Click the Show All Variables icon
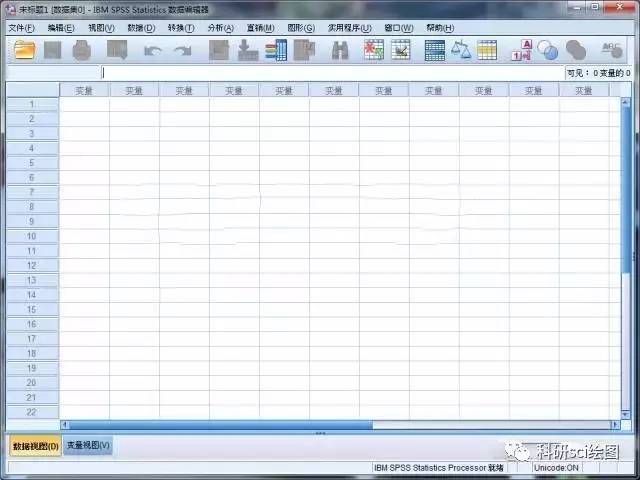 576,50
